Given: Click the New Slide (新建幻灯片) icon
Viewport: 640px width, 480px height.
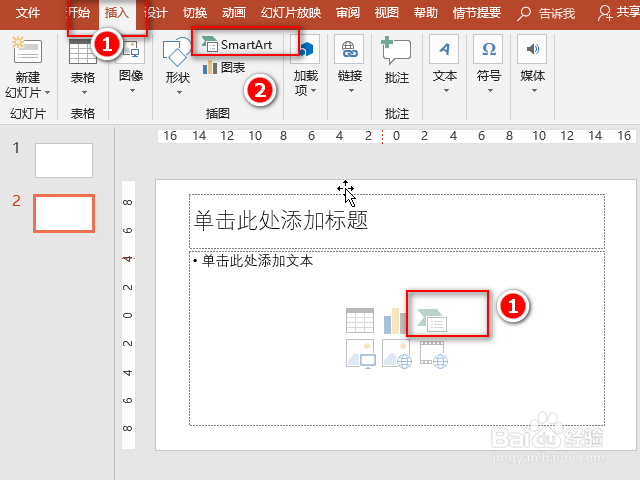Looking at the screenshot, I should coord(27,50).
